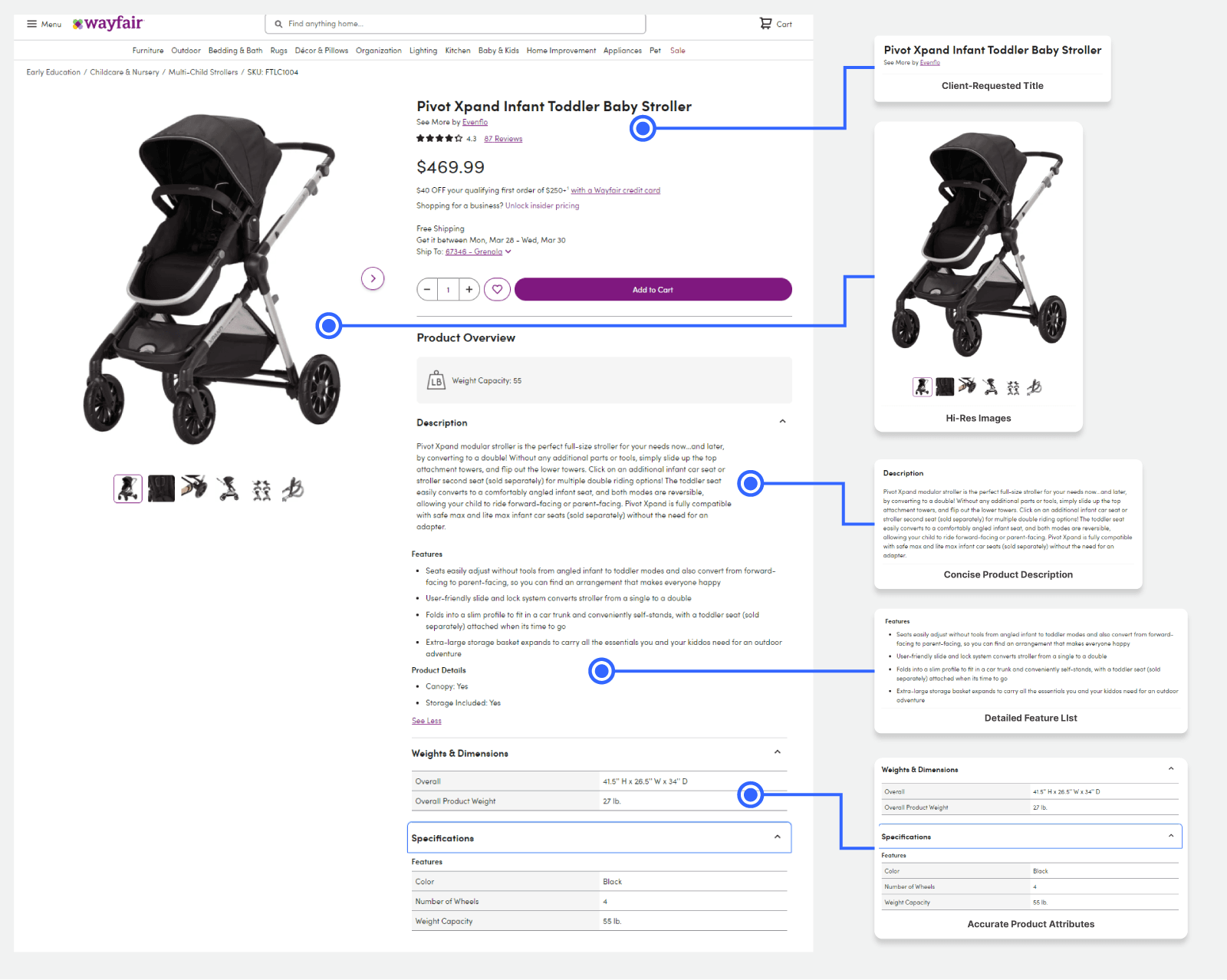Select fifth thumbnail under main product image
Image resolution: width=1227 pixels, height=980 pixels.
click(262, 489)
